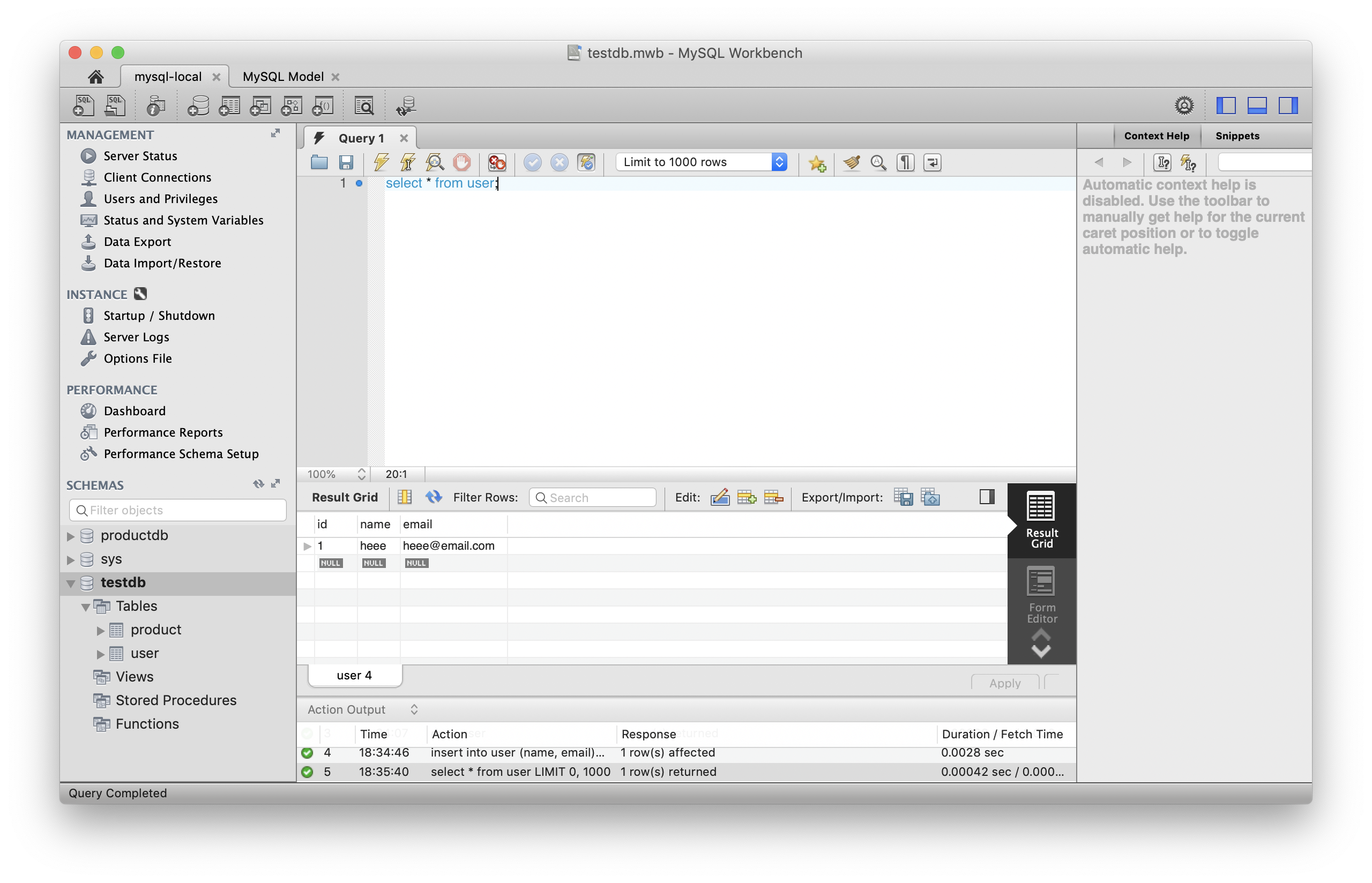Save the query script to file
1372x883 pixels.
(346, 162)
